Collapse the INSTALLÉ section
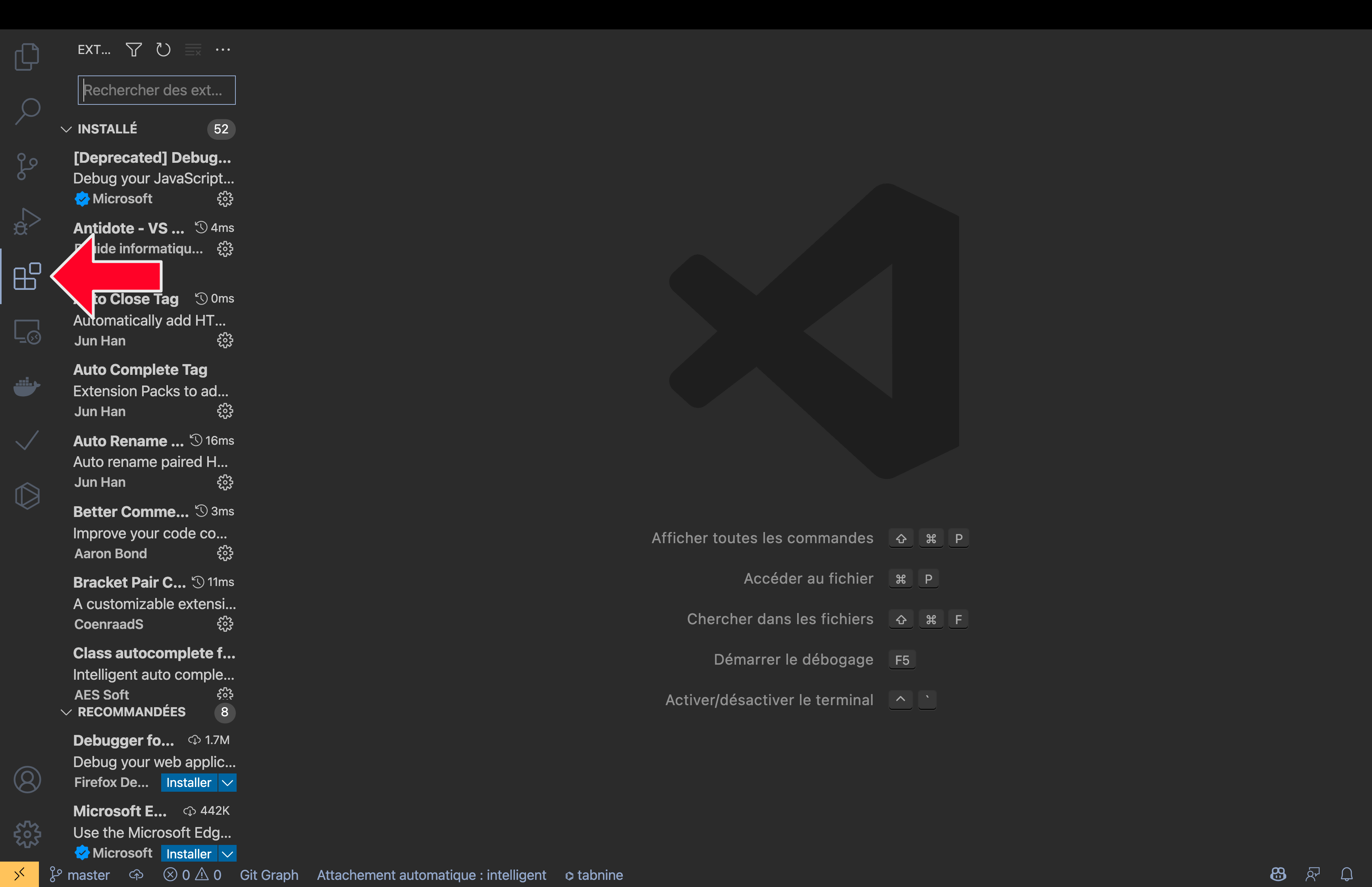The width and height of the screenshot is (1372, 887). click(x=66, y=129)
